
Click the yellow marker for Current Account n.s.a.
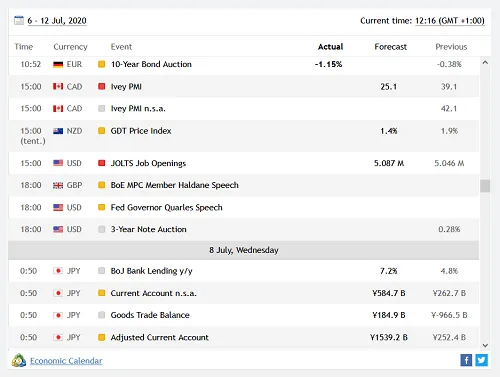click(x=102, y=293)
